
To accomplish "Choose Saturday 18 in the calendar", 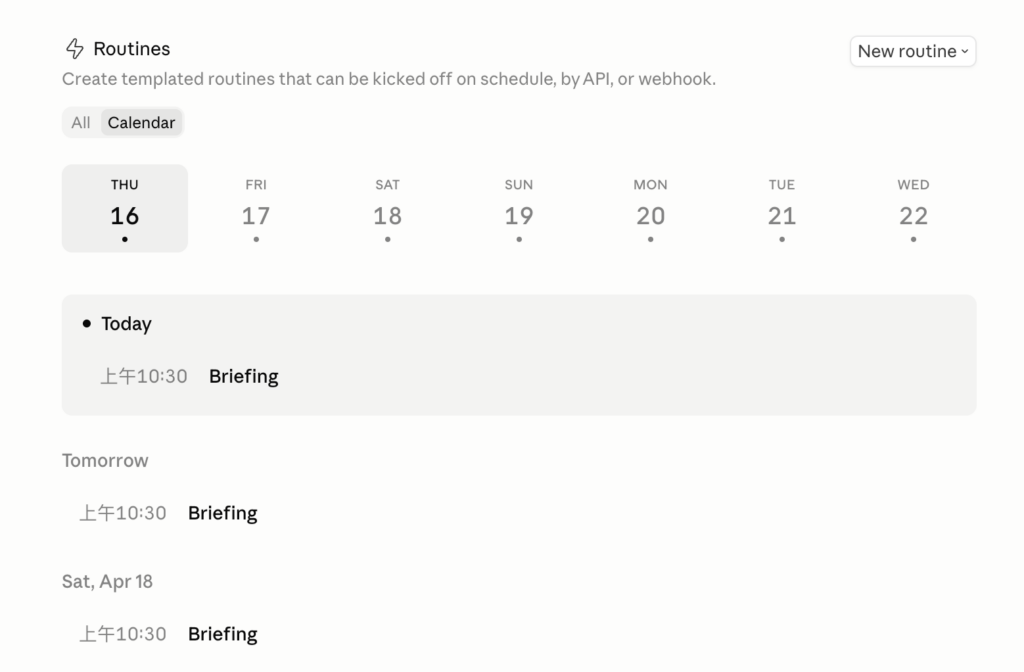I will (x=387, y=208).
